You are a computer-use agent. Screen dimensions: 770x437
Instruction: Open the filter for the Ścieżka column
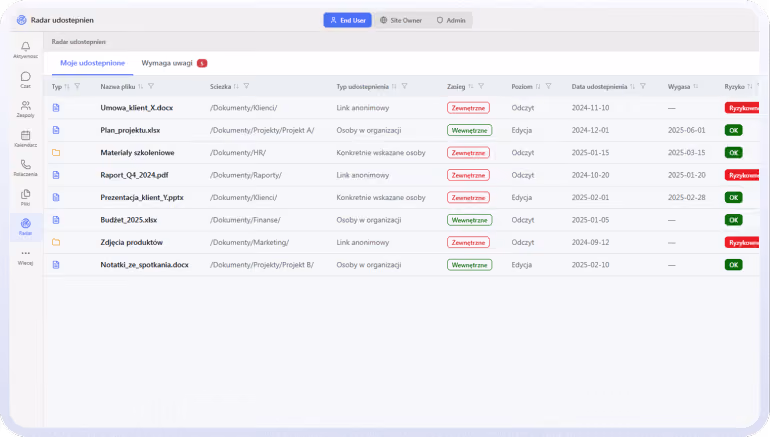pos(247,86)
